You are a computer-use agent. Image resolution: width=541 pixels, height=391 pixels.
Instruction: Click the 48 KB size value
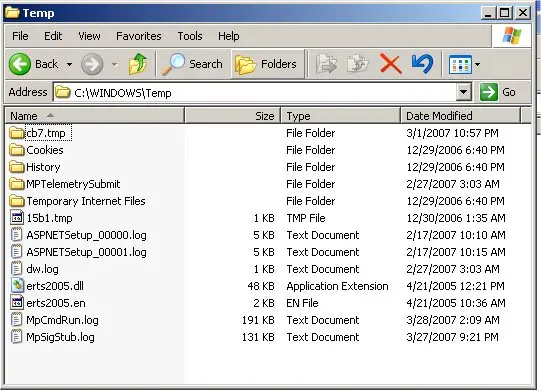click(x=261, y=286)
